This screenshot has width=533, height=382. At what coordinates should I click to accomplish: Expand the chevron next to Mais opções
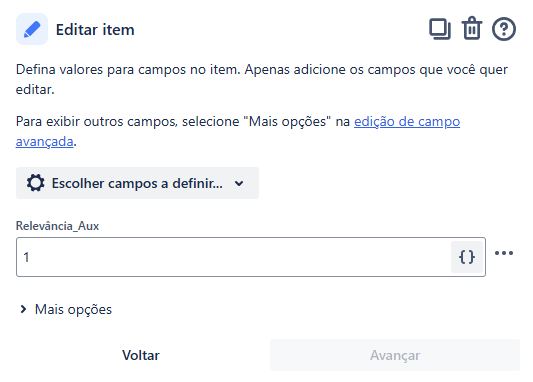tap(23, 309)
